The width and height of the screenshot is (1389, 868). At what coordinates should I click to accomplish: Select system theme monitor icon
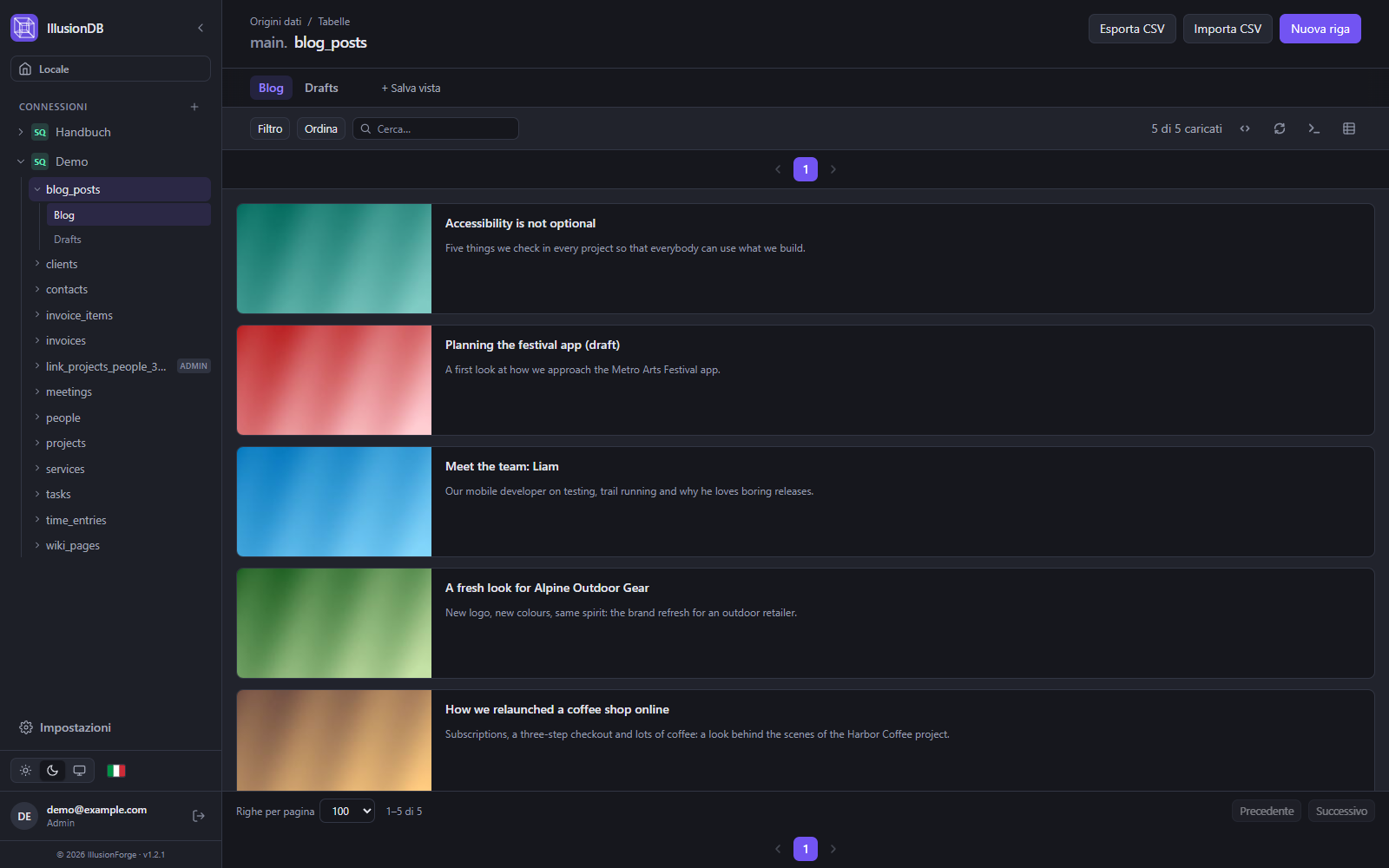pyautogui.click(x=79, y=771)
